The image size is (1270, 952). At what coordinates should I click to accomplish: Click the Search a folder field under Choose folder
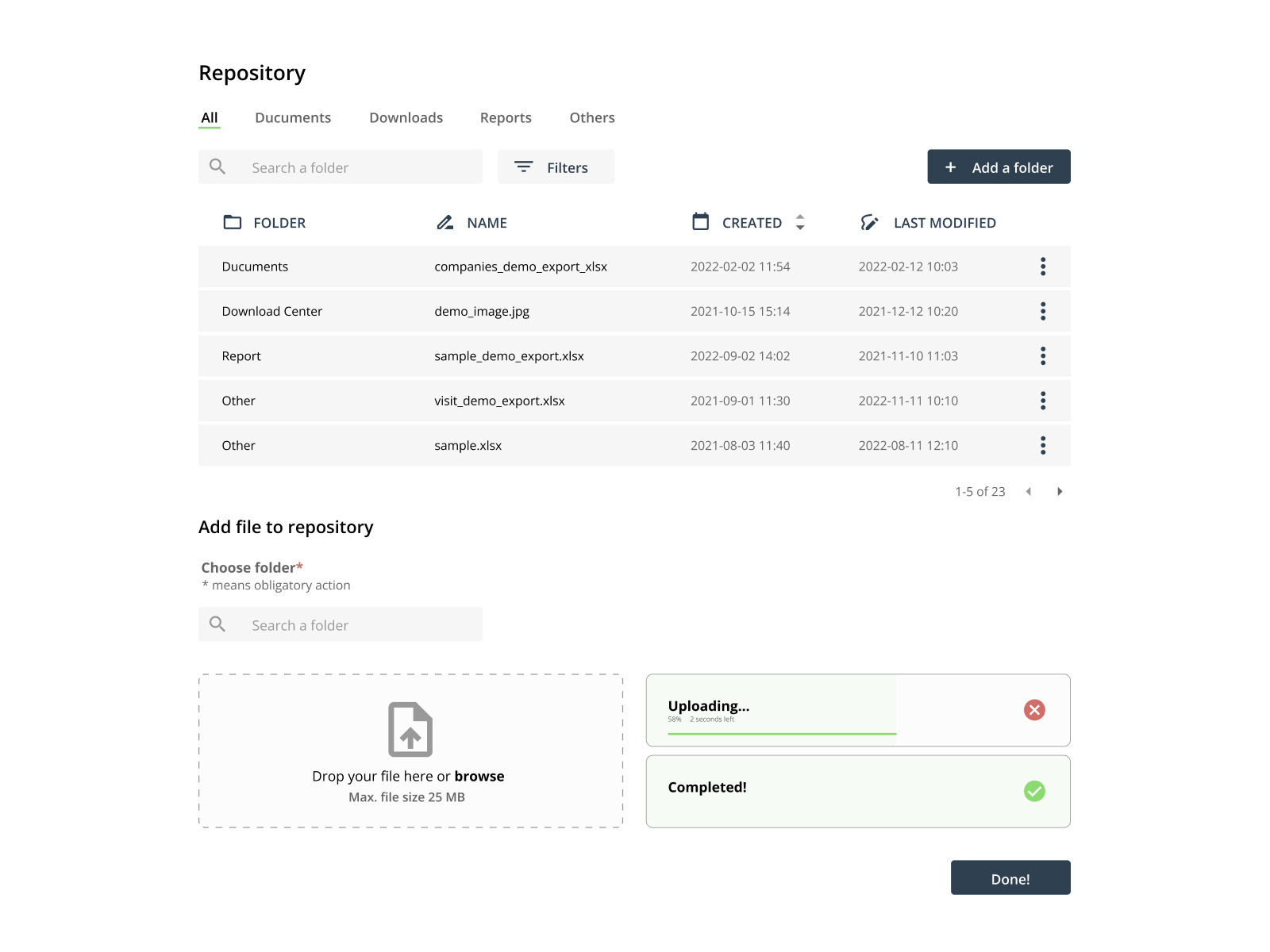[x=340, y=624]
